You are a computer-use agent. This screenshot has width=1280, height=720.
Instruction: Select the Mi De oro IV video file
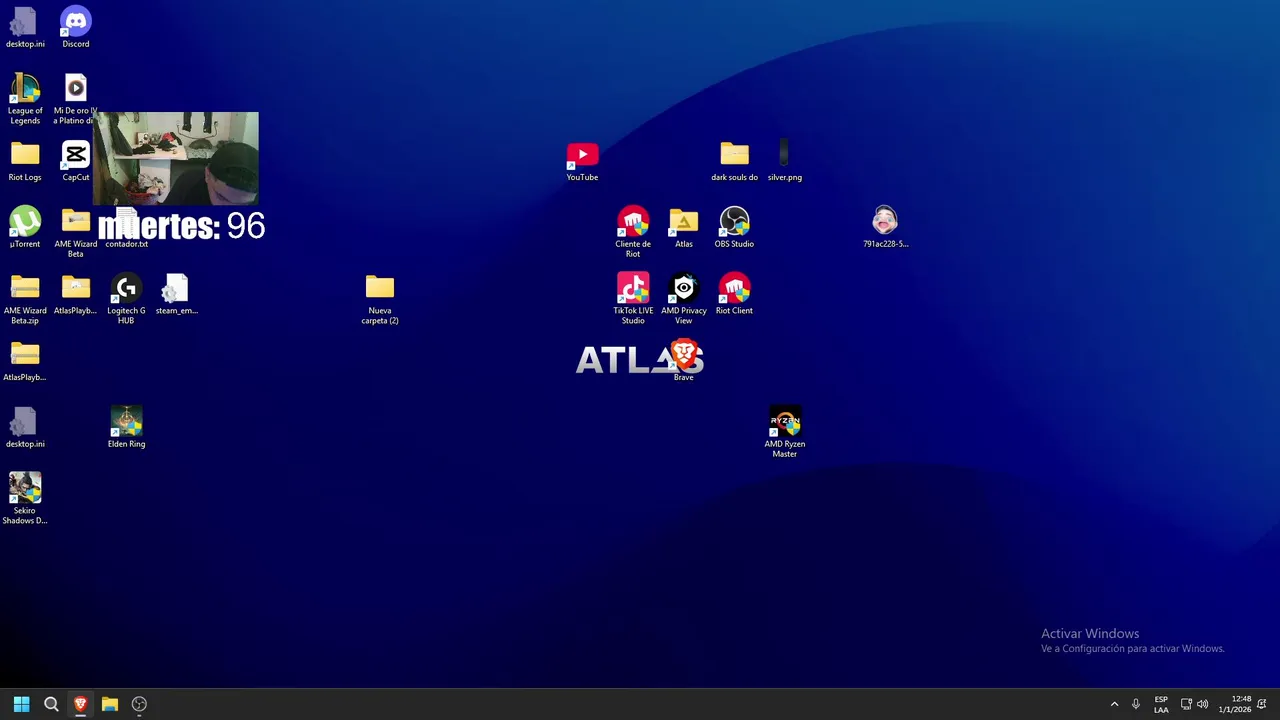click(x=76, y=99)
